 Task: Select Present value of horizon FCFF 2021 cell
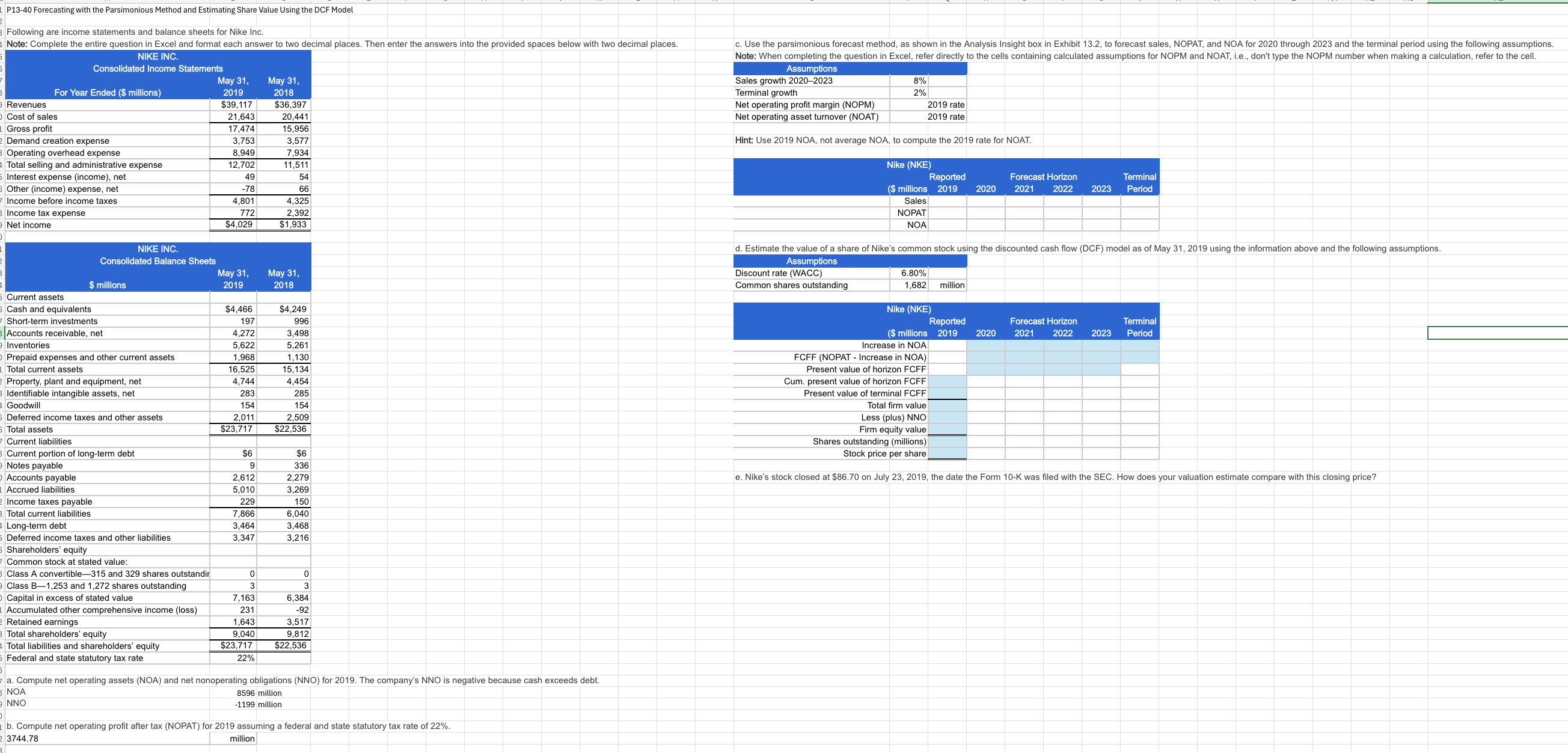tap(1024, 369)
